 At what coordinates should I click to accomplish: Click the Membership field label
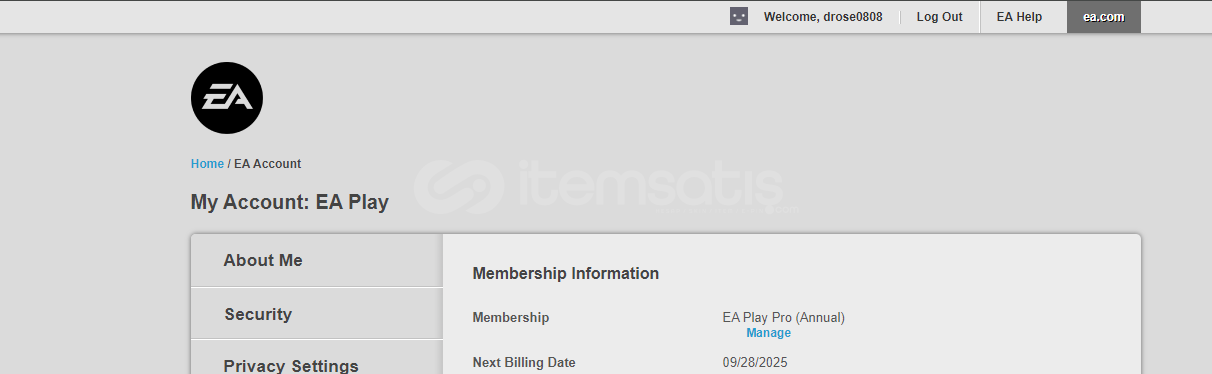click(510, 318)
